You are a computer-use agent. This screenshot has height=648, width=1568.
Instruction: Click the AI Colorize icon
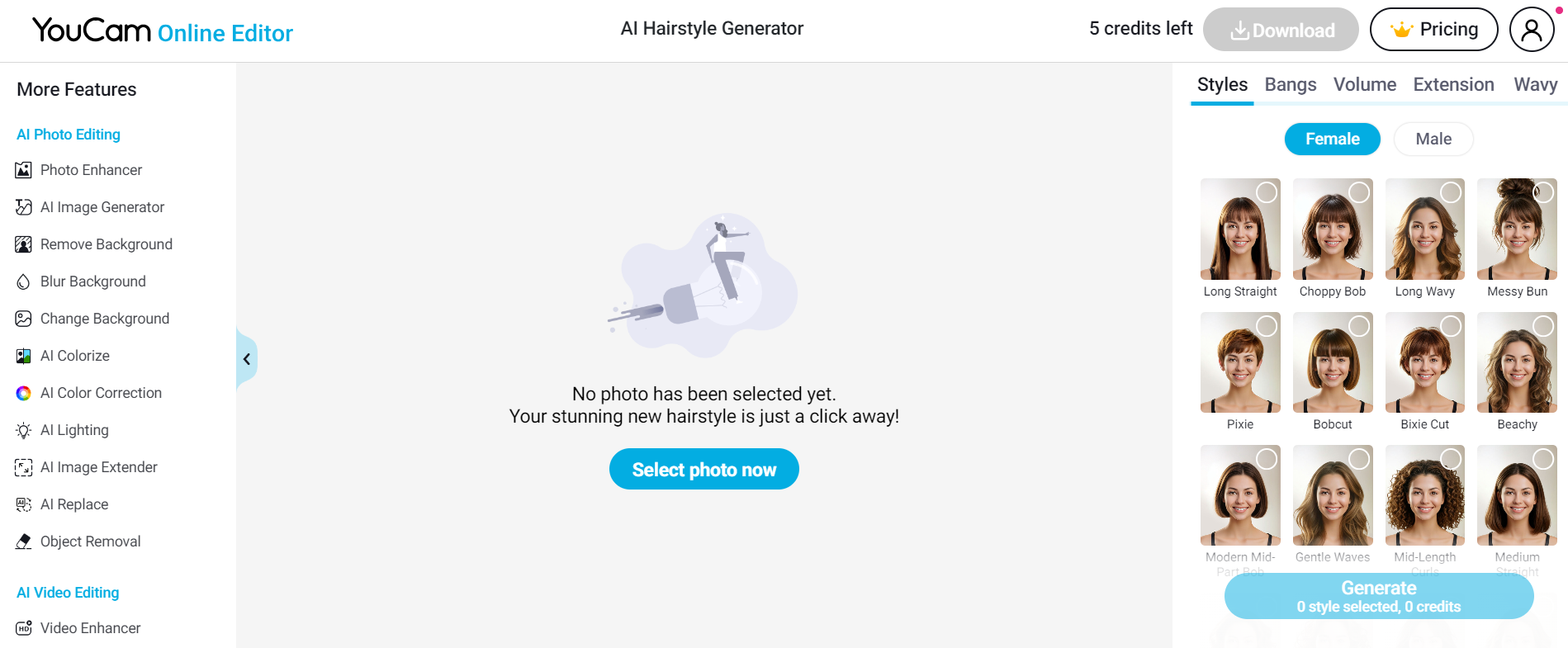[x=23, y=356]
